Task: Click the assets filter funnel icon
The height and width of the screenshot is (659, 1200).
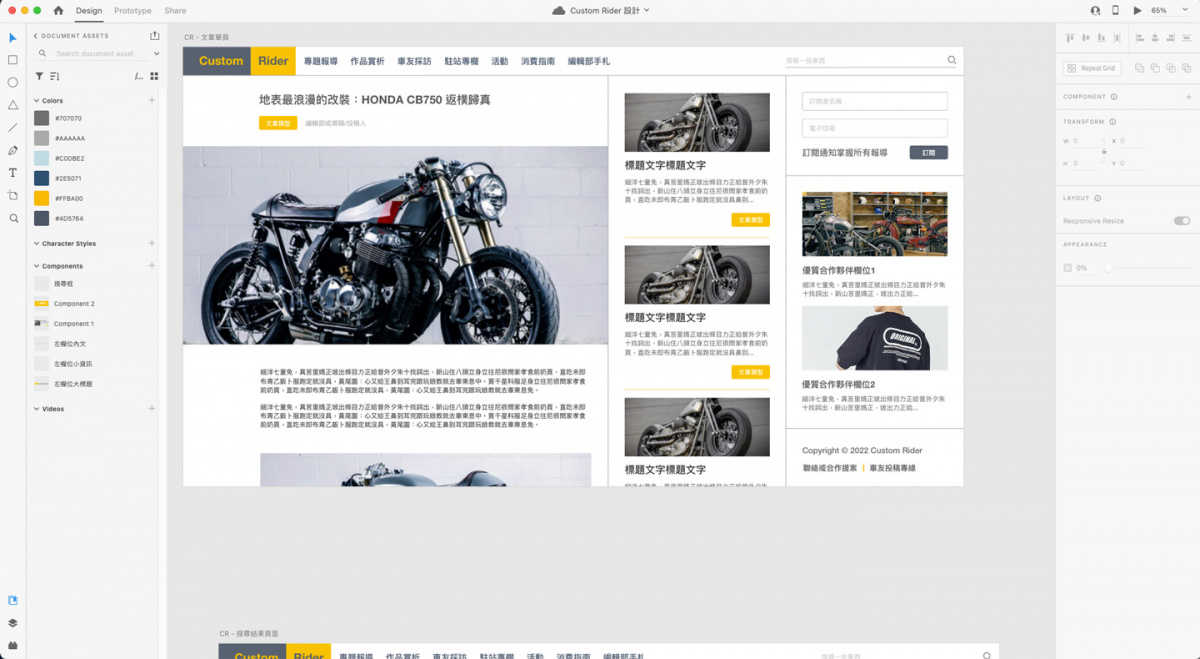Action: click(x=39, y=76)
